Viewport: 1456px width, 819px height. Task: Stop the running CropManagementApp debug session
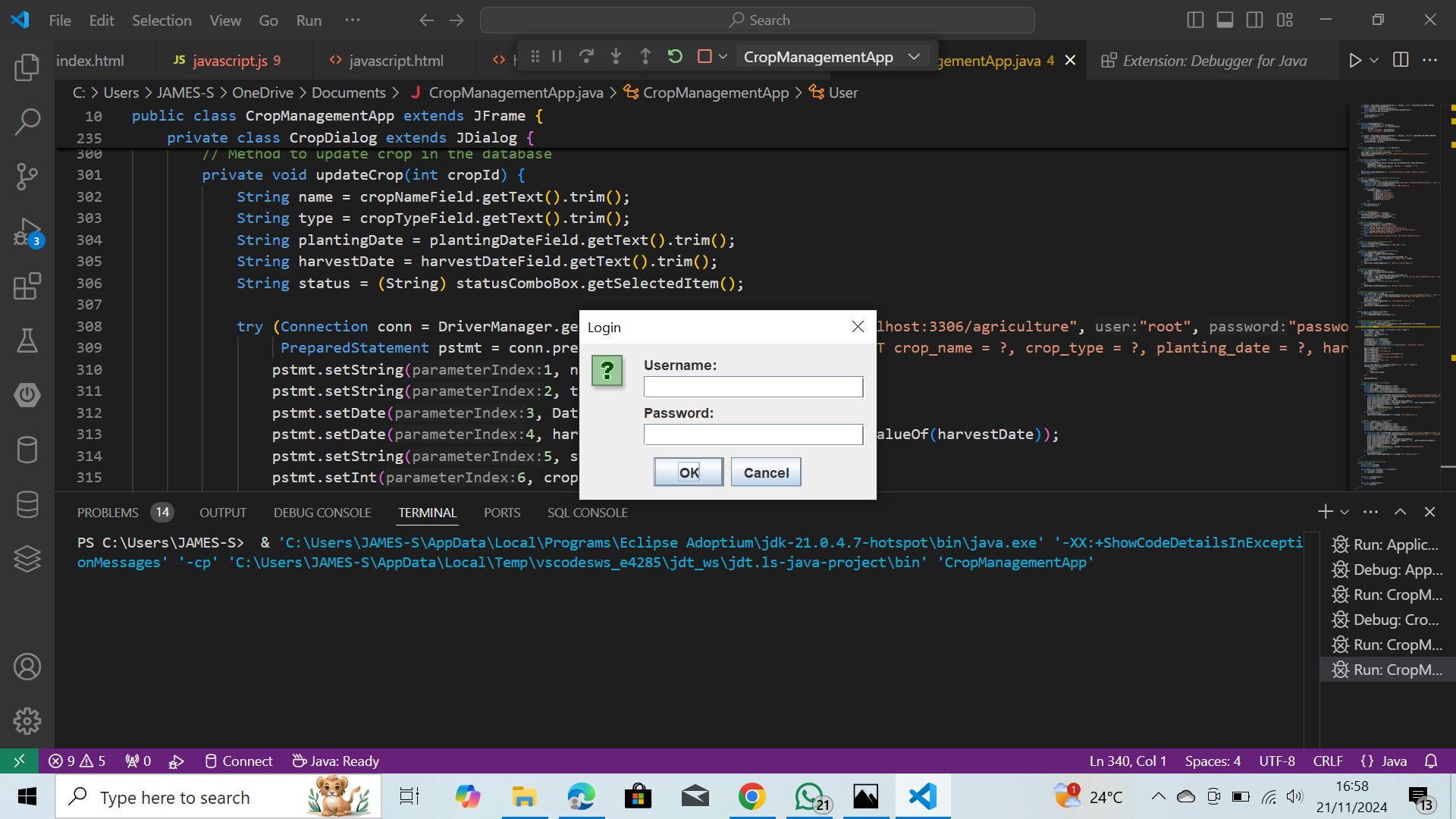point(705,56)
